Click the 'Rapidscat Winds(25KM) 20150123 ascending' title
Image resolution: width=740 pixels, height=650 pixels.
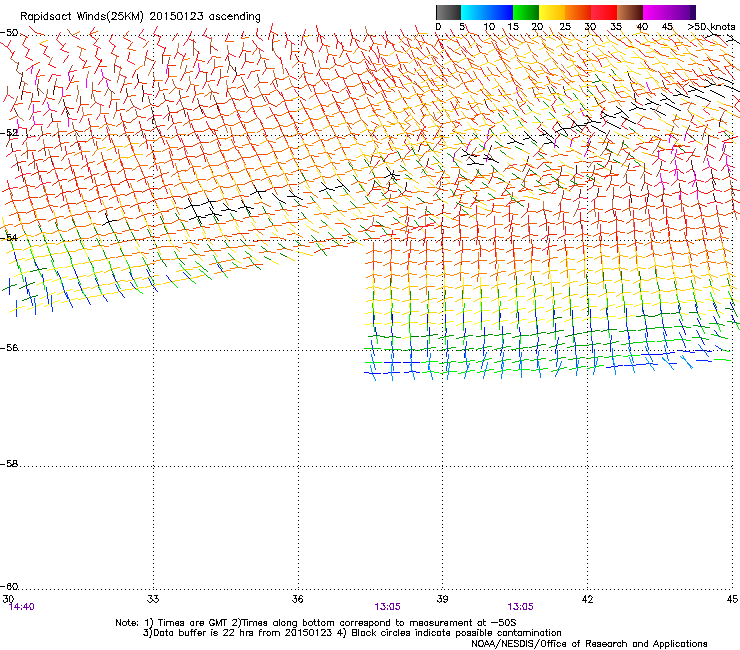[x=140, y=16]
